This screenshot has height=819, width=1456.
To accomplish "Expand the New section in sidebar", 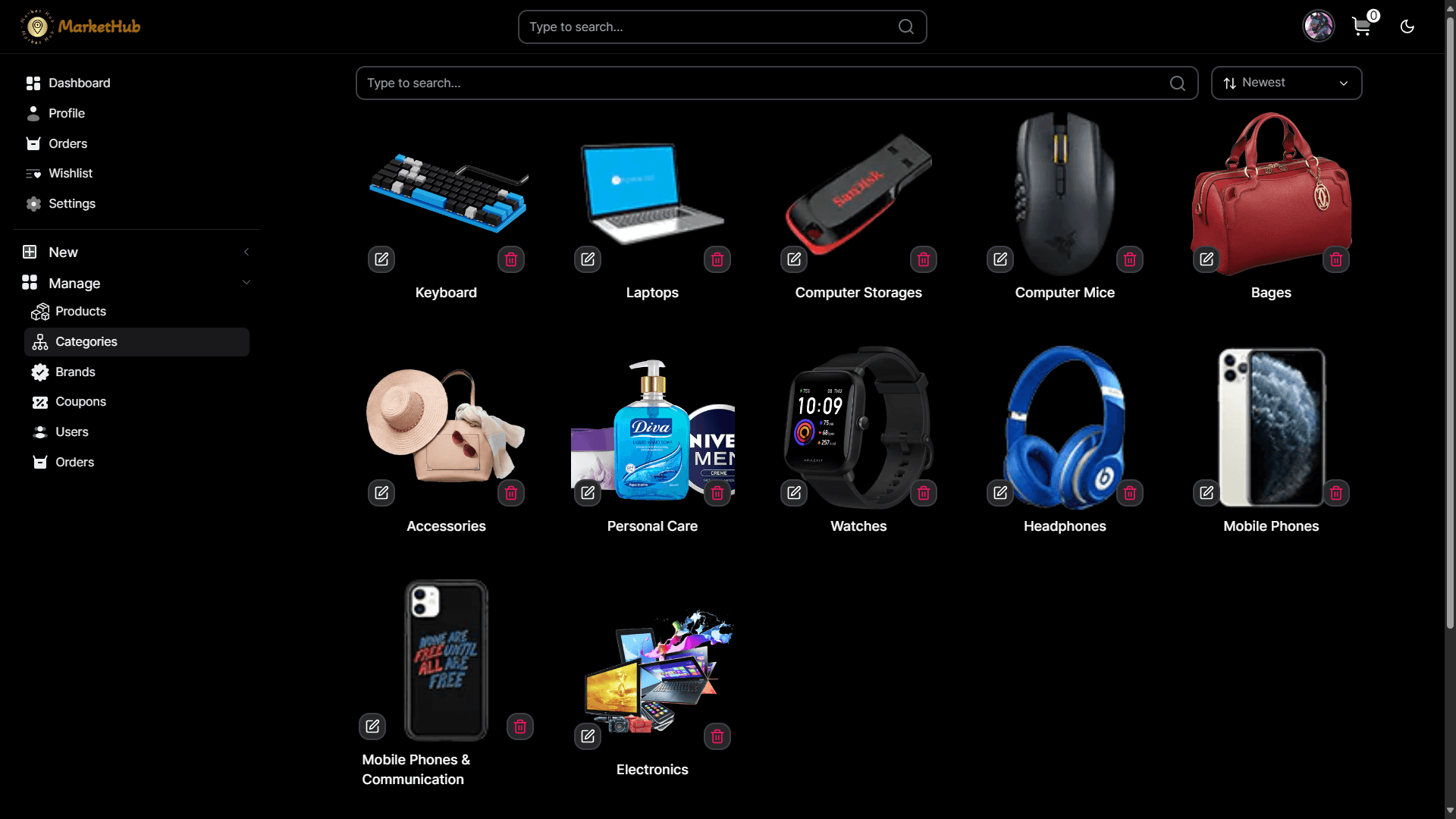I will tap(136, 253).
